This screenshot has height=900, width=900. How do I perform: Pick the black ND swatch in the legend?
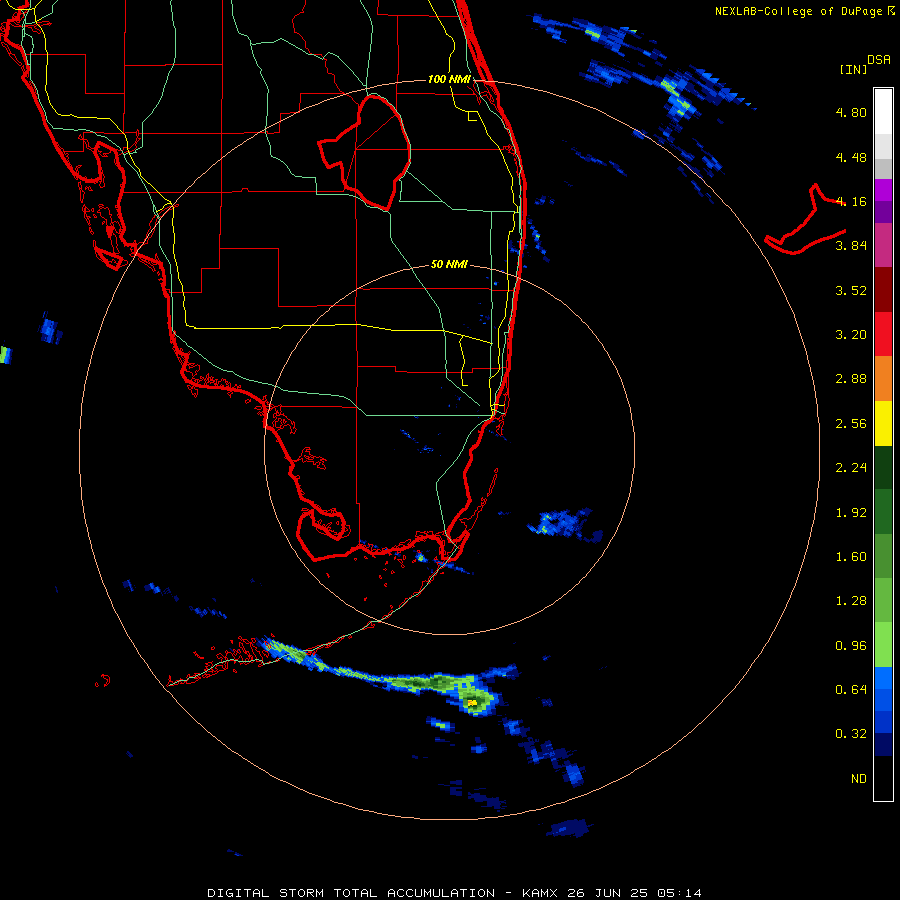coord(883,778)
